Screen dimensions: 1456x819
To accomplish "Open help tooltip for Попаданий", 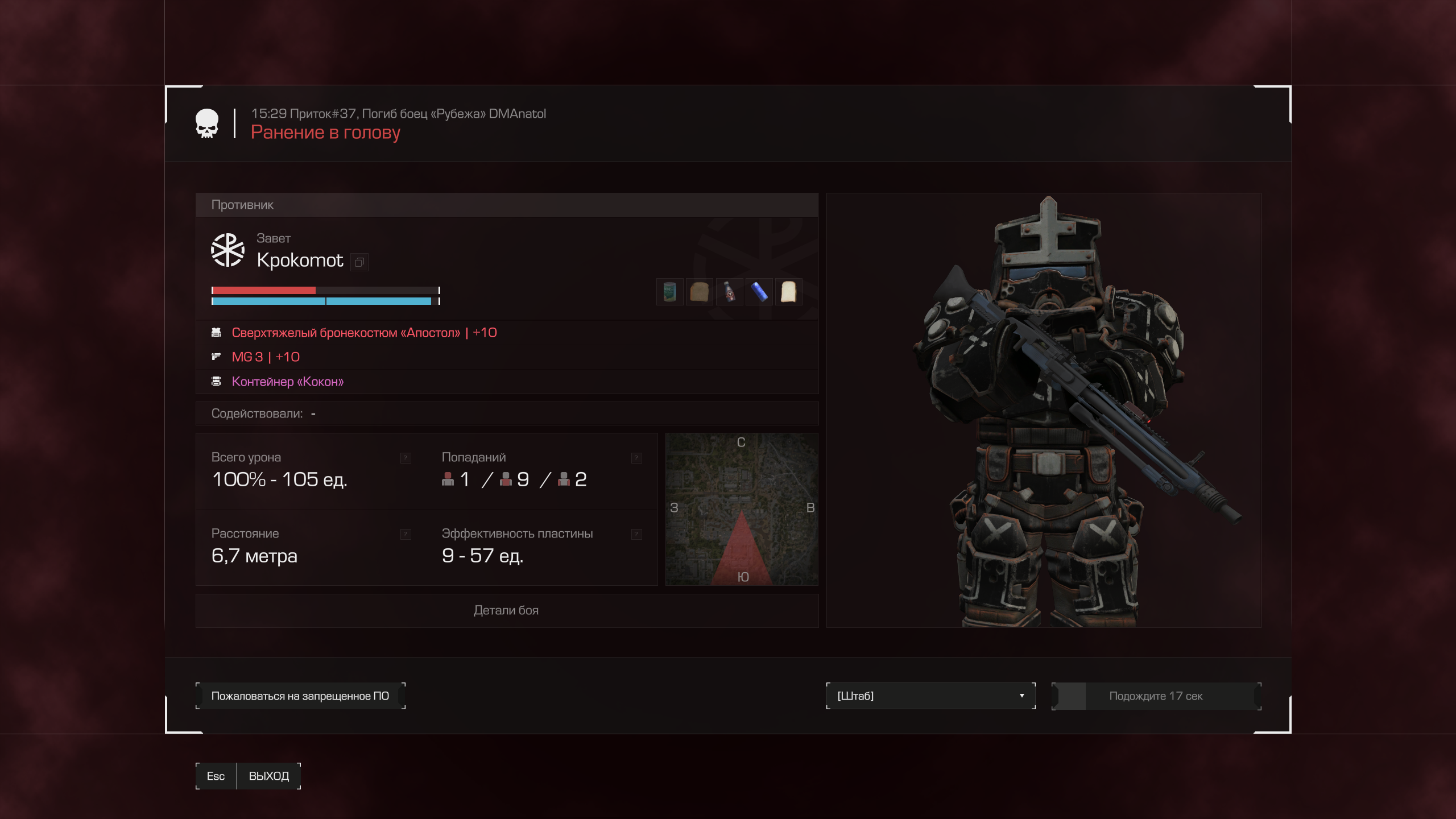I will (636, 458).
